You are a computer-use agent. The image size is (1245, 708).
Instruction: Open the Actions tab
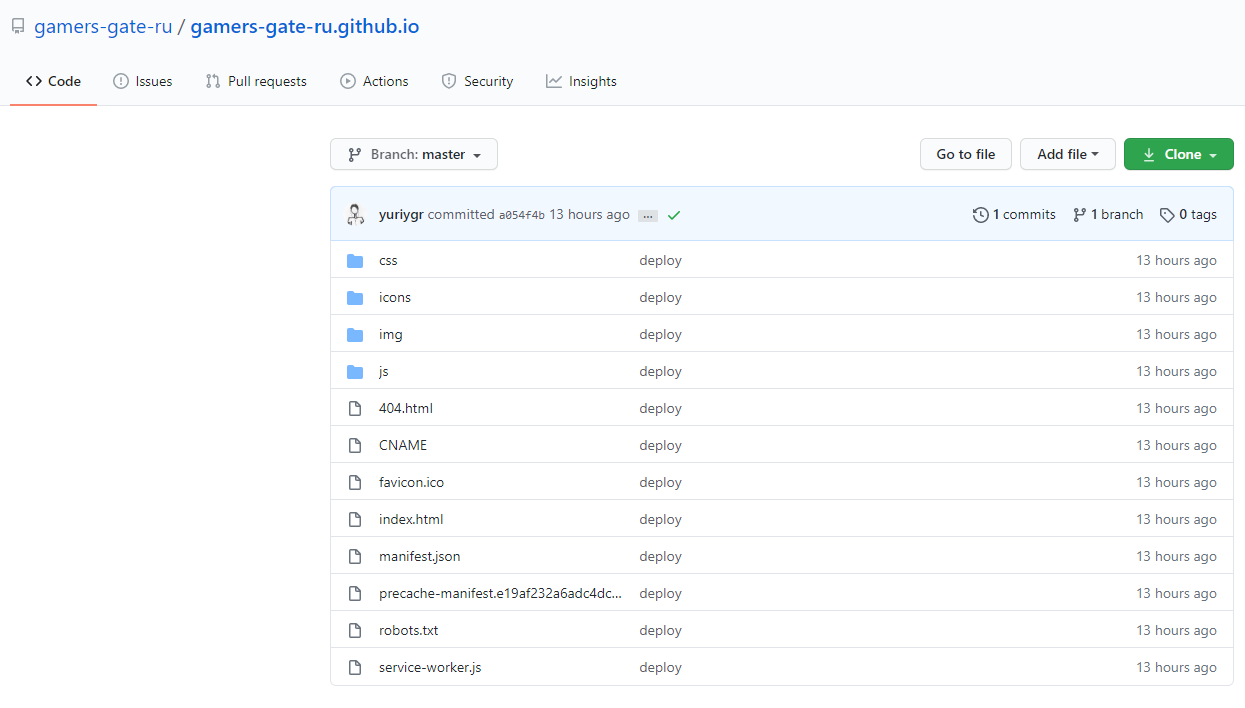click(374, 82)
